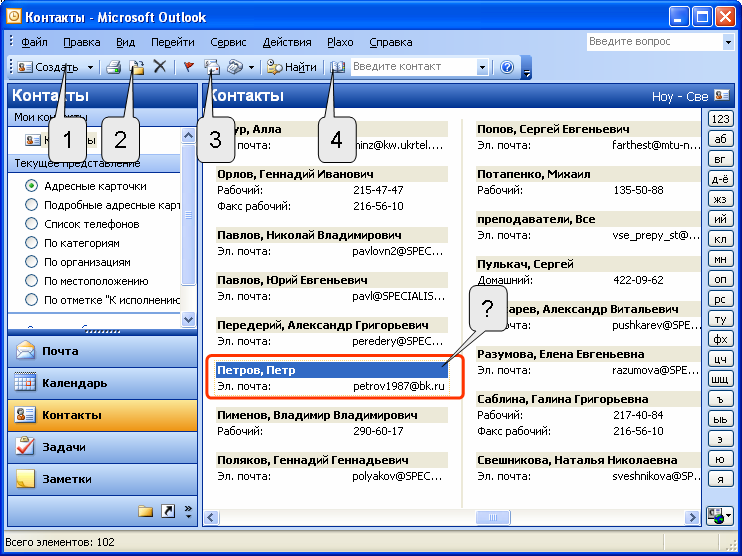
Task: Select the Подробные адресные карточки view radio button
Action: tap(31, 205)
